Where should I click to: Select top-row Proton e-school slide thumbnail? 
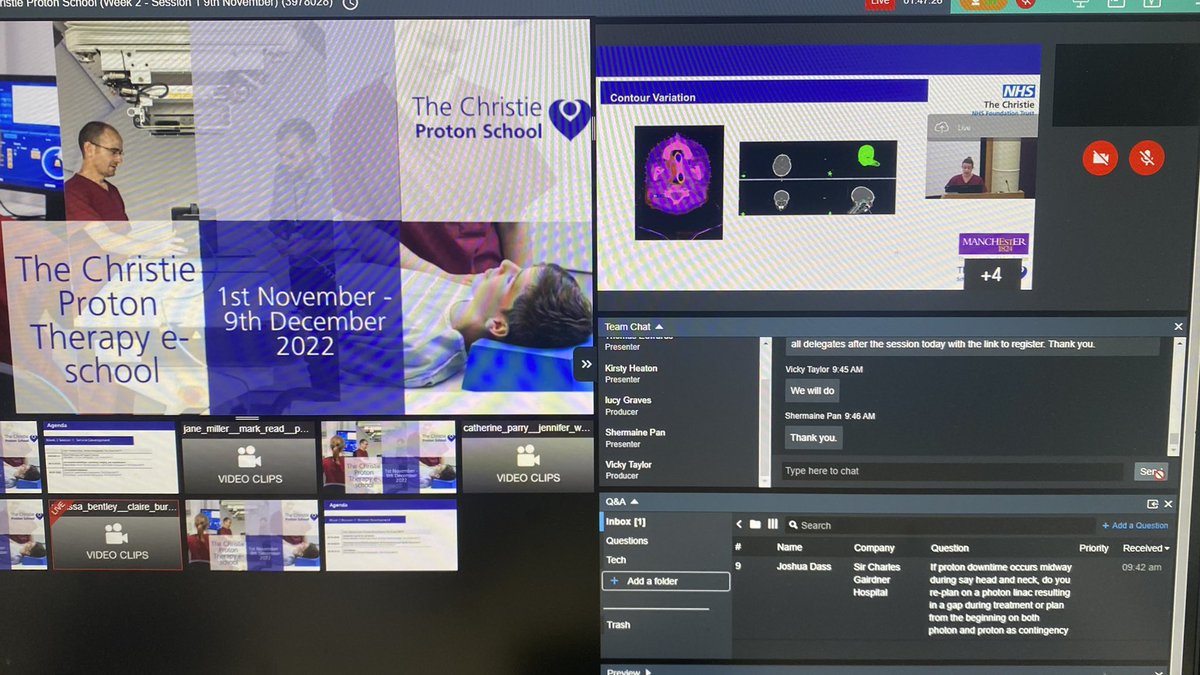click(x=389, y=458)
